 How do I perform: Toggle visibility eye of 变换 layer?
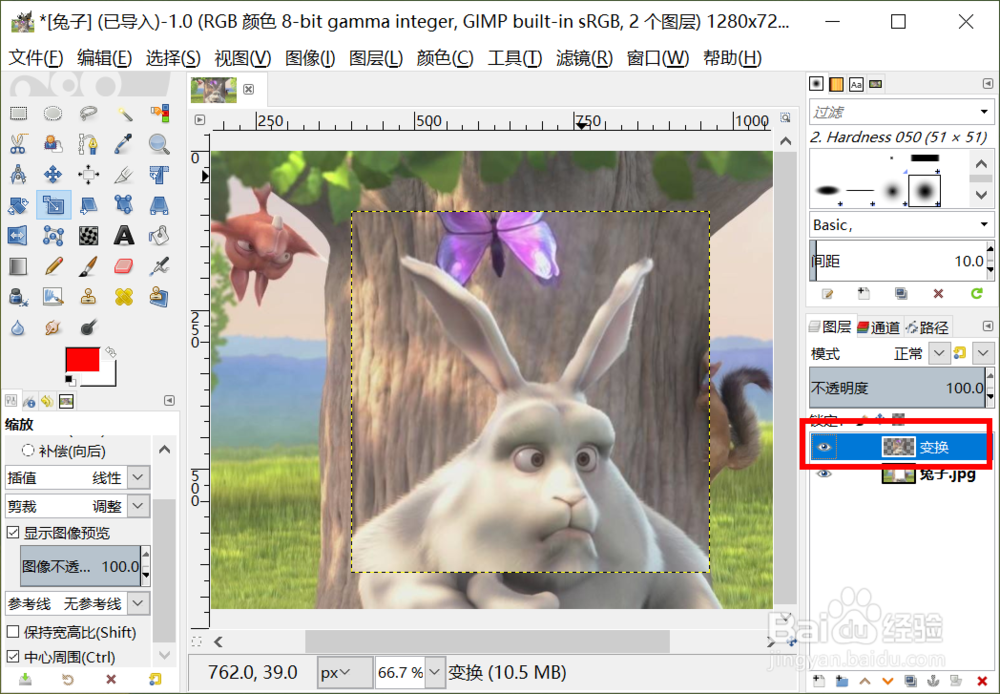click(824, 447)
